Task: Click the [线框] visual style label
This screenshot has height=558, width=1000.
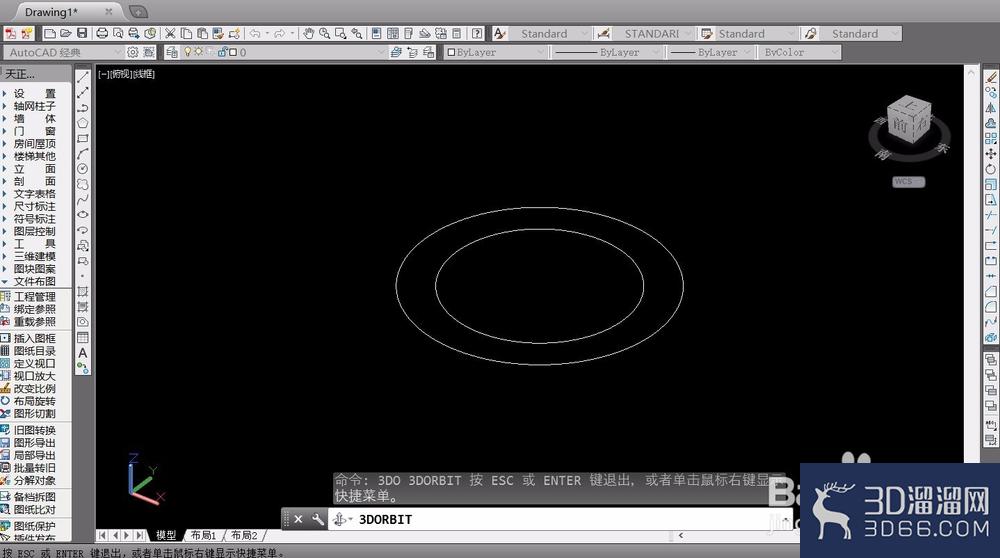Action: (x=143, y=74)
